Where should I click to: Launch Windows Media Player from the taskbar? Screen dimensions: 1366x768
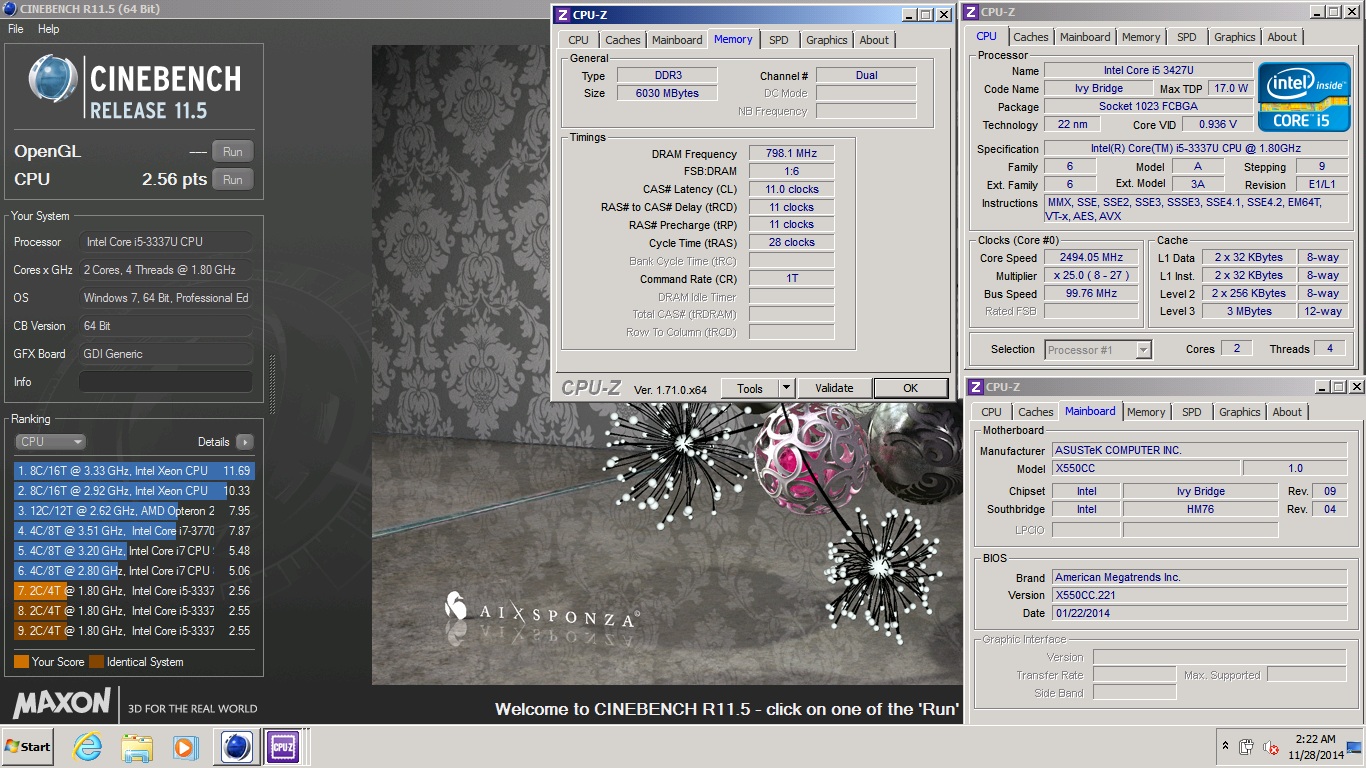pos(185,746)
